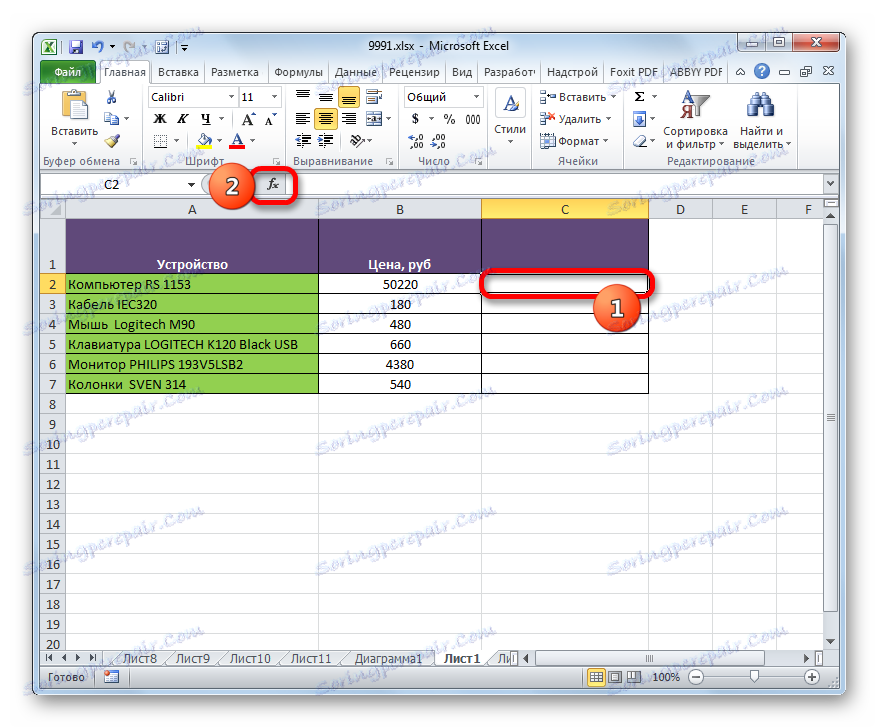Expand the formula bar chevron
The image size is (879, 728).
830,183
